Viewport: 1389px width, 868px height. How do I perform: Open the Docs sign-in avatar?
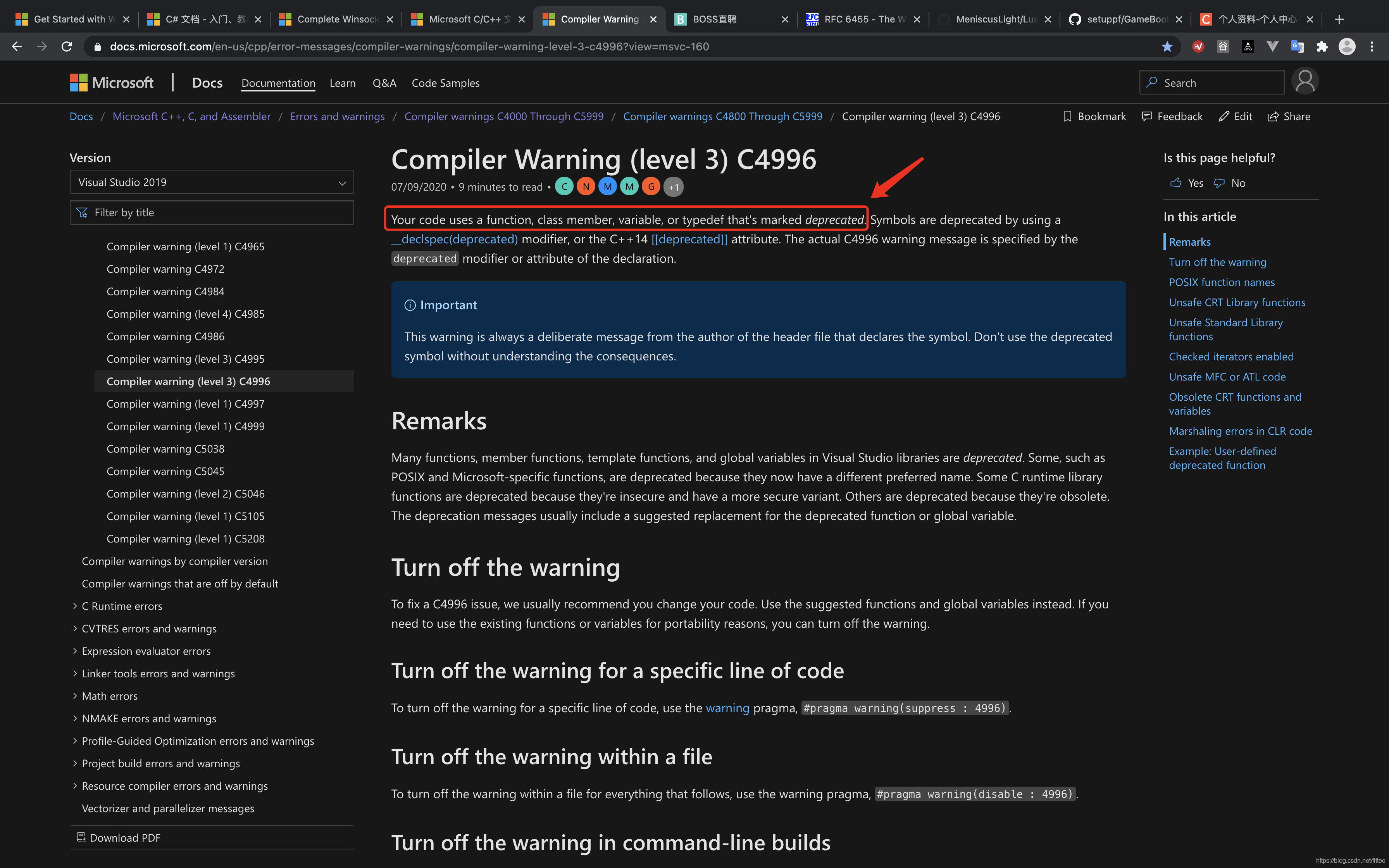pos(1305,81)
